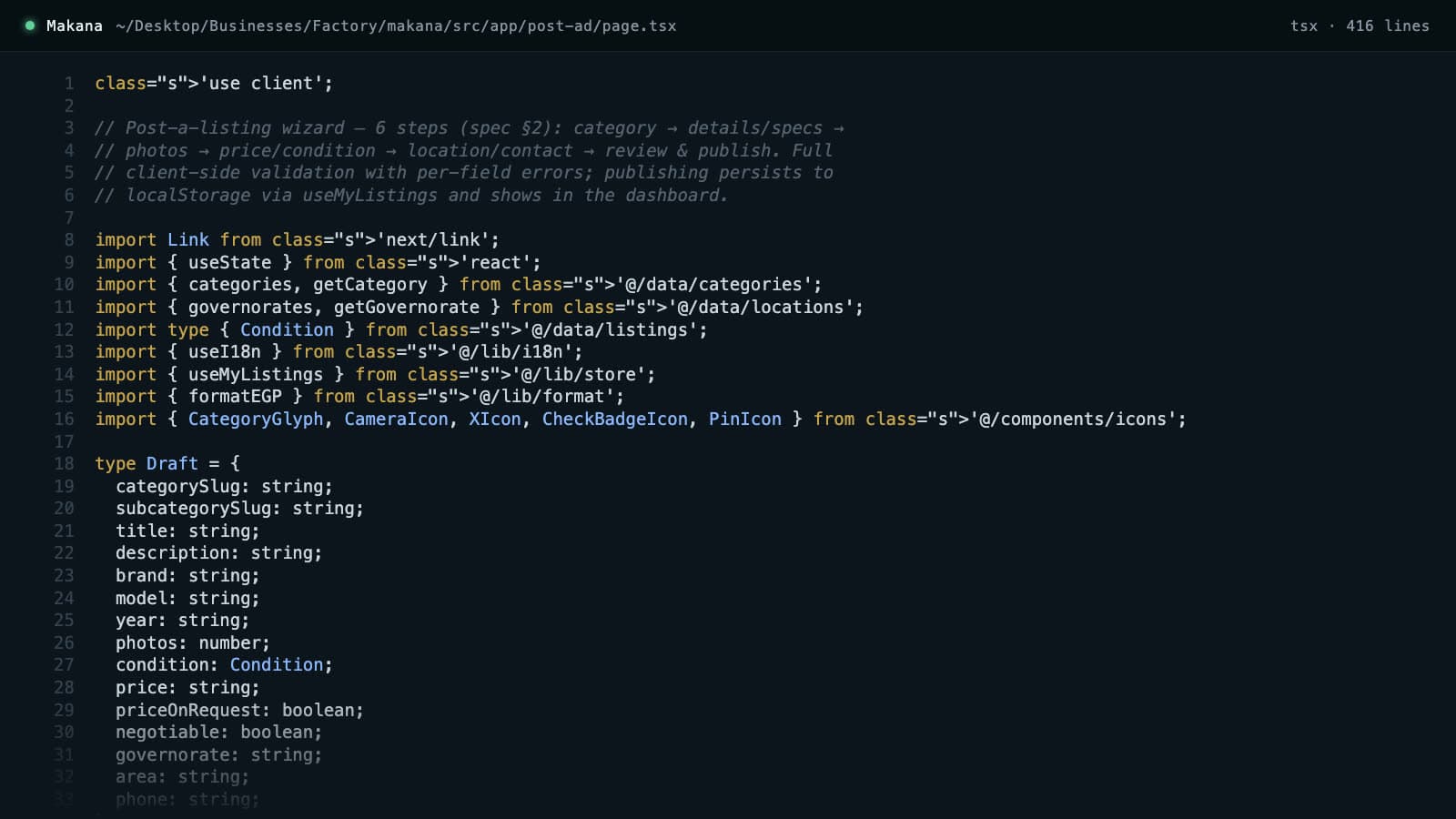Select the negotiable property

pos(167,732)
